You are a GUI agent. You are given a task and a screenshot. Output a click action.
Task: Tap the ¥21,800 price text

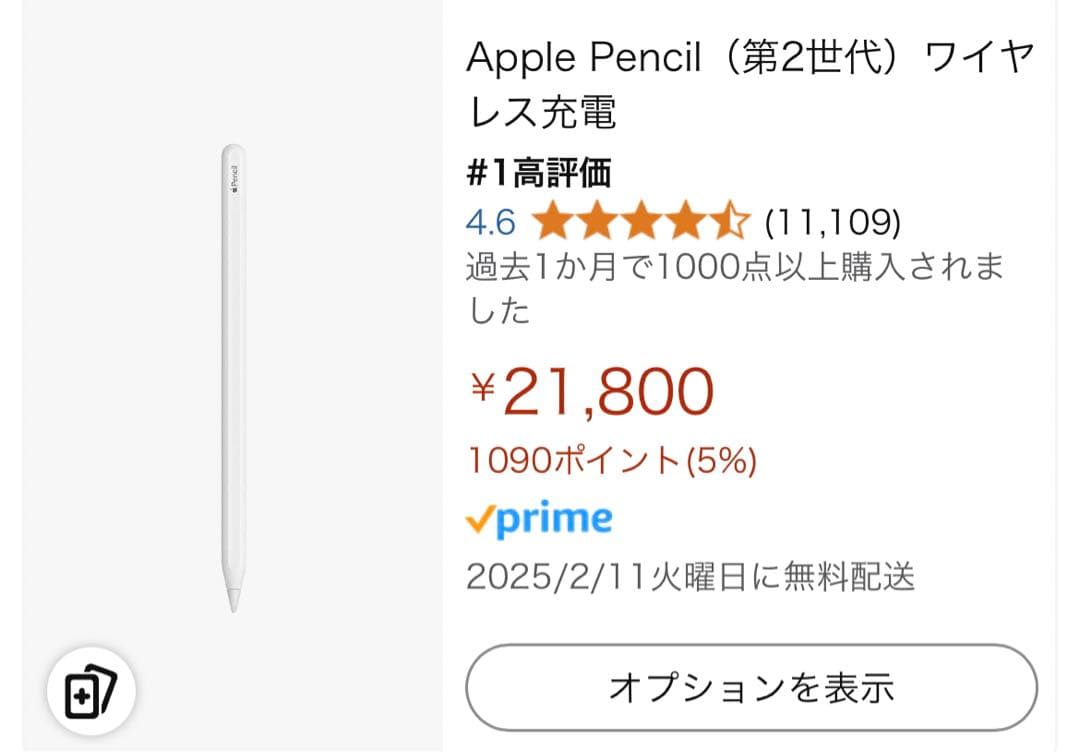590,390
